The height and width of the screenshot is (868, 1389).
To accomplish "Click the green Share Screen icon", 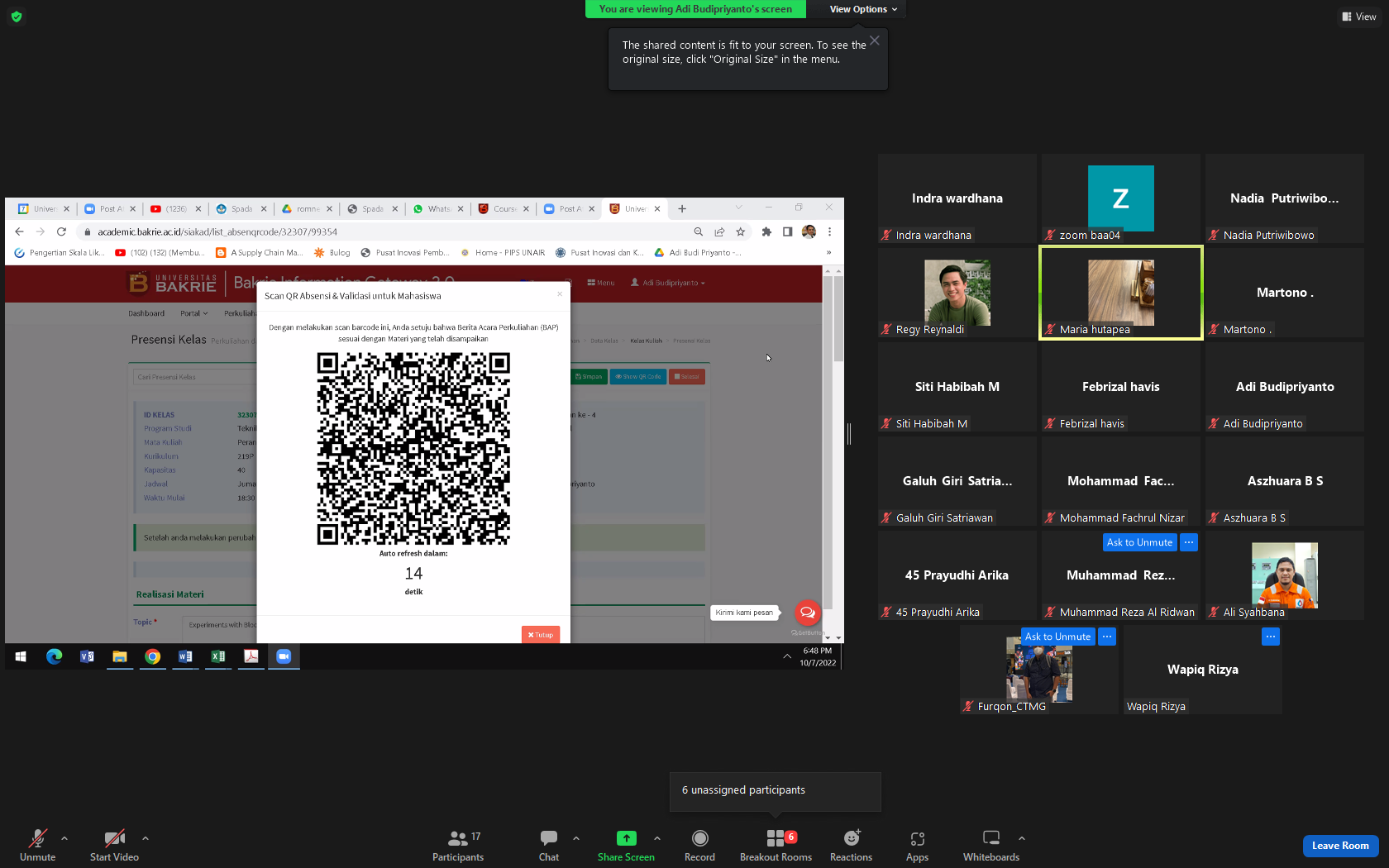I will tap(627, 838).
